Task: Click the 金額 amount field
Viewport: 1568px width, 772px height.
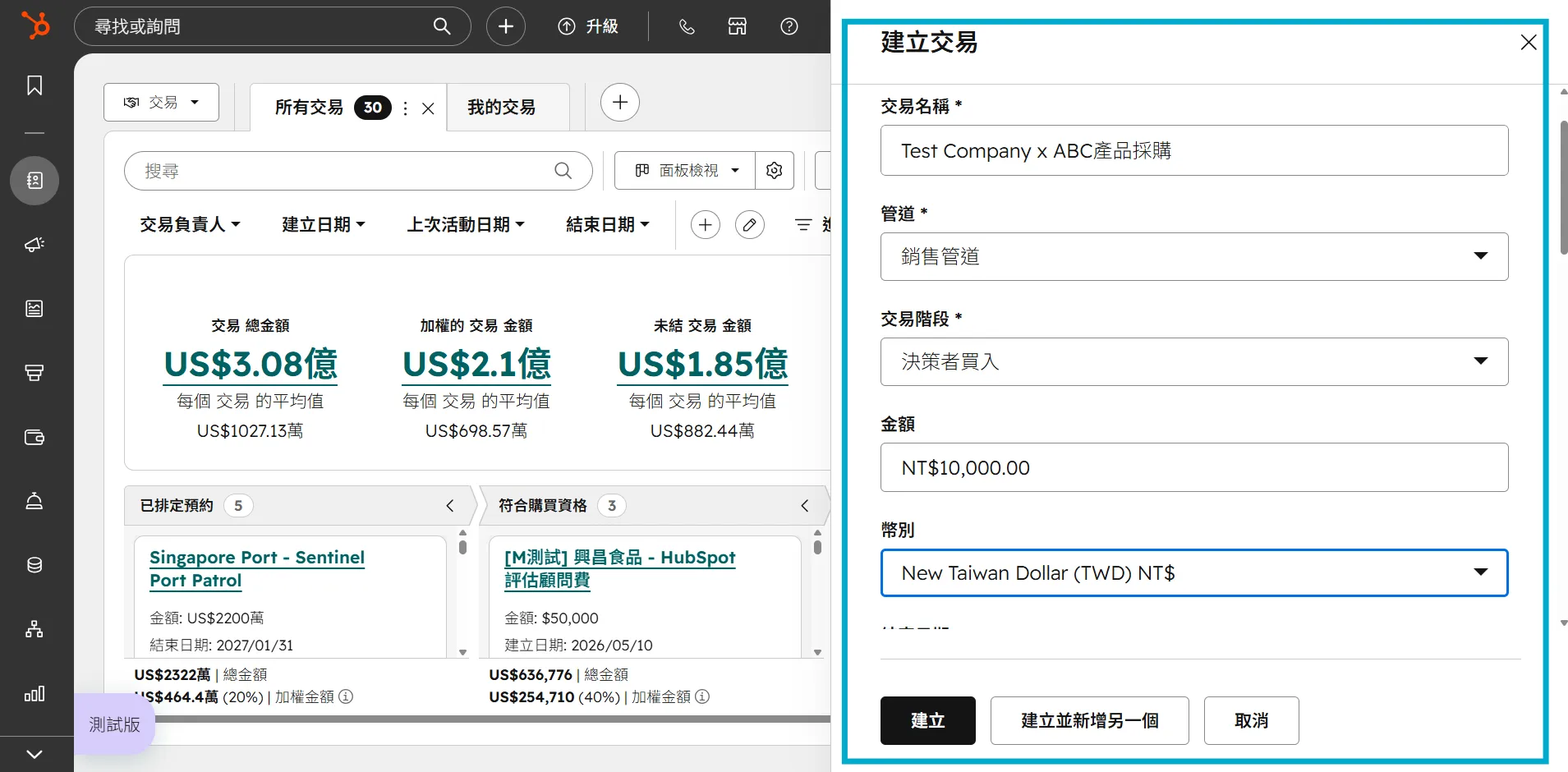Action: pyautogui.click(x=1194, y=467)
